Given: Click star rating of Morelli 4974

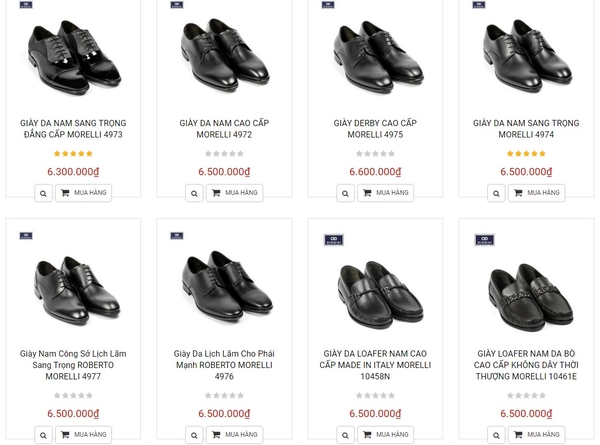Looking at the screenshot, I should click(x=526, y=154).
